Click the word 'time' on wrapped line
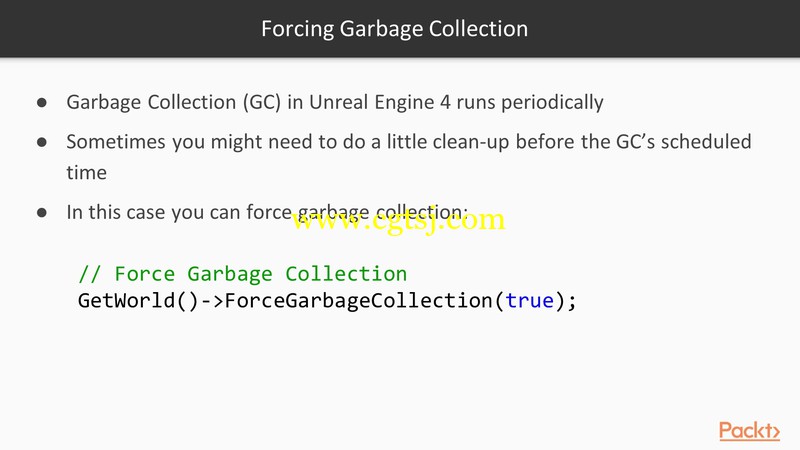This screenshot has width=800, height=450. point(86,173)
